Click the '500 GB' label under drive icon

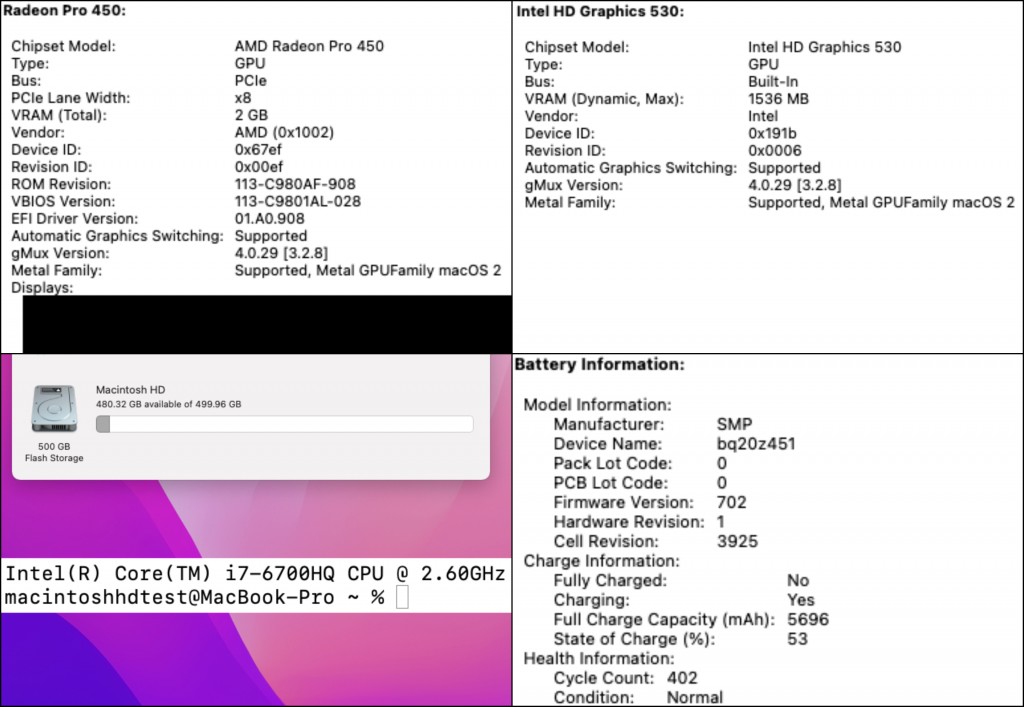(x=54, y=447)
